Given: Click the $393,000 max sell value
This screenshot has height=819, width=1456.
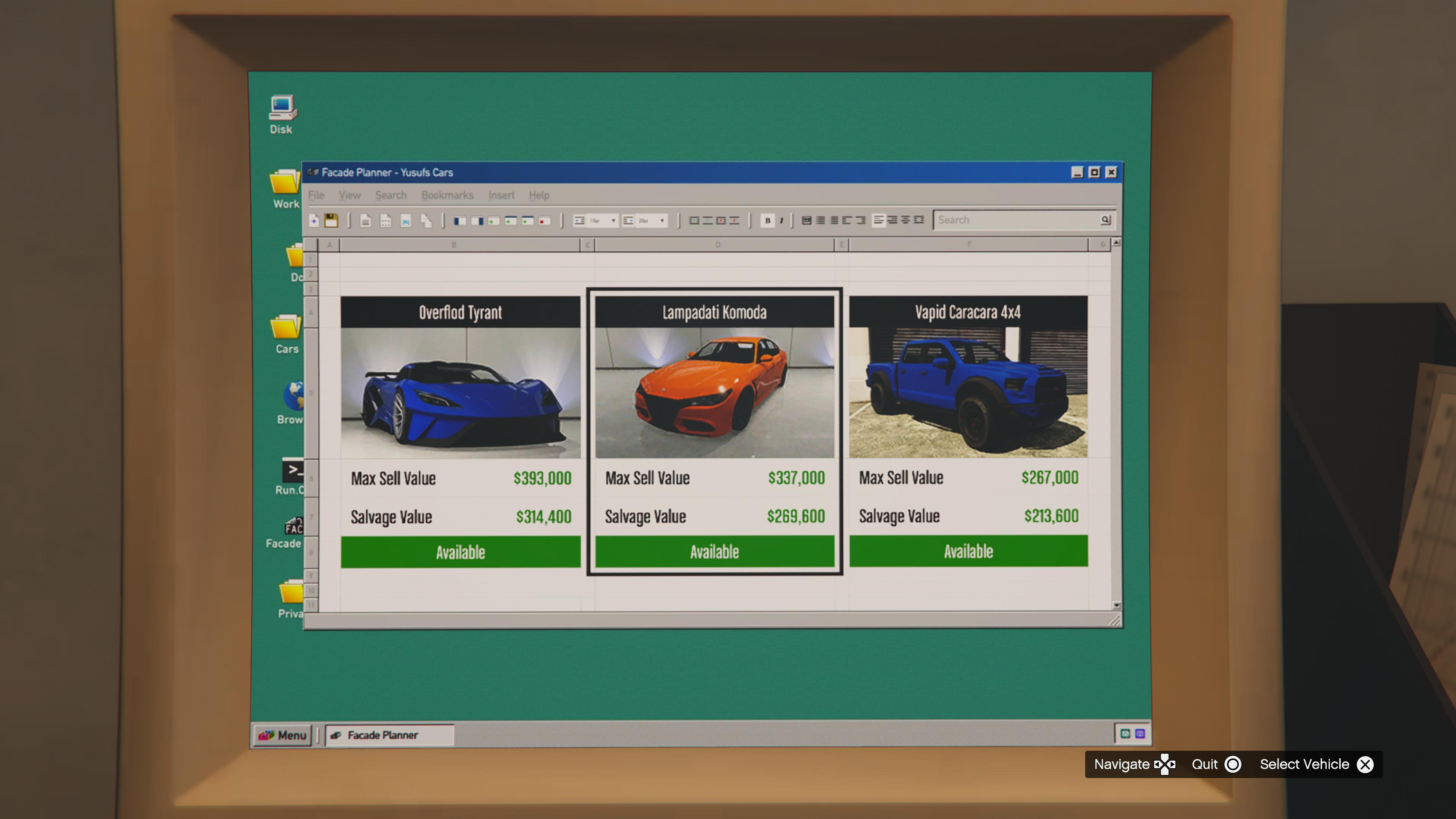Looking at the screenshot, I should click(543, 478).
